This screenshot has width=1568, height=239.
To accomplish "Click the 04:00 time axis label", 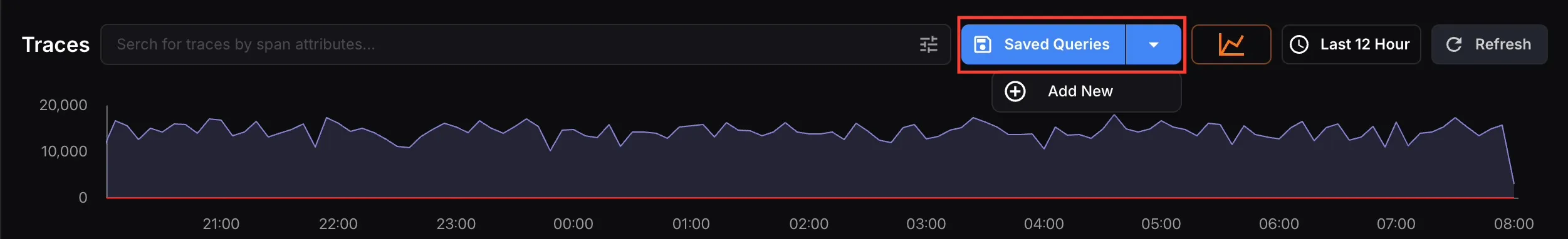I will [1043, 224].
